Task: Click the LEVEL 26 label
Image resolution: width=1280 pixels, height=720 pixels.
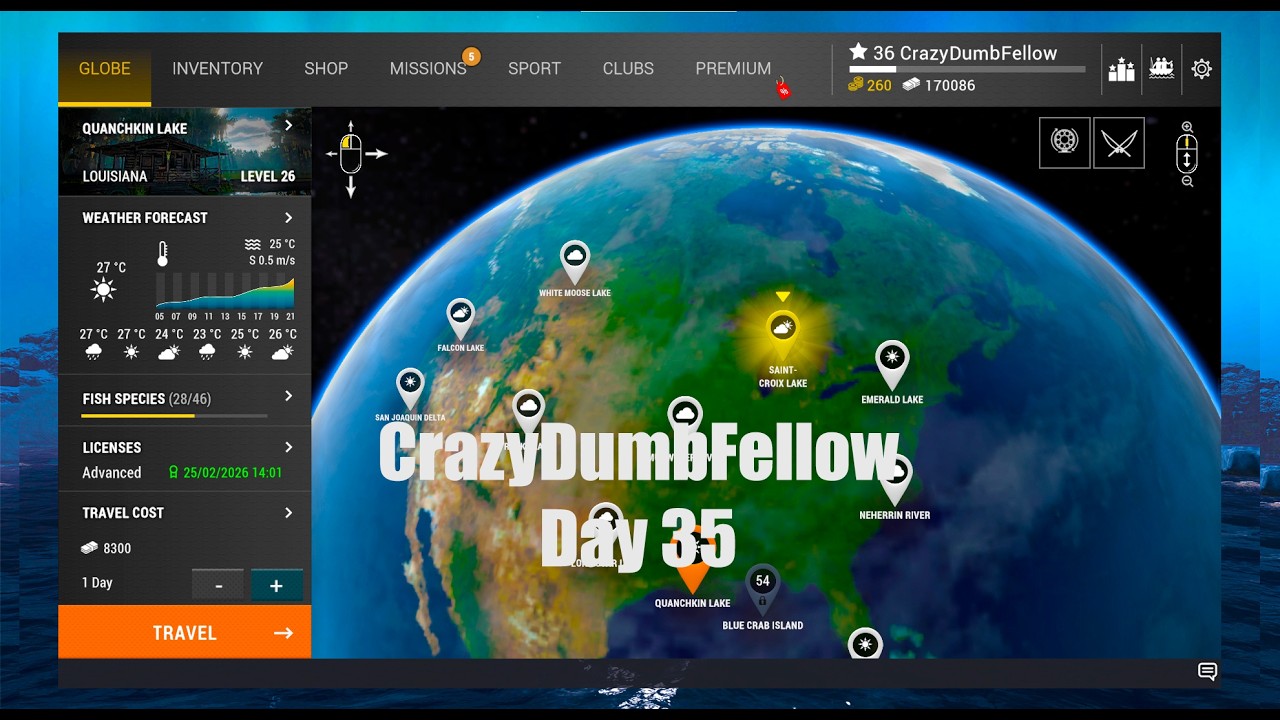Action: (268, 176)
